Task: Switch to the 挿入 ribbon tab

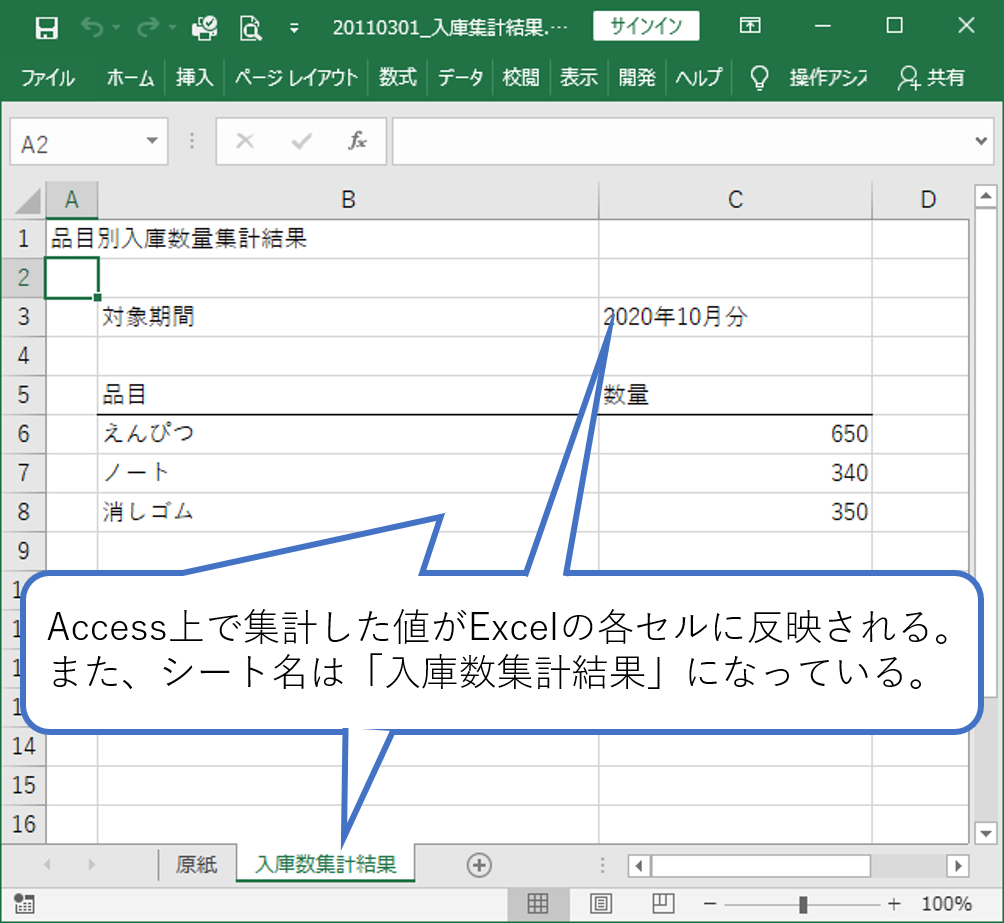Action: tap(195, 78)
